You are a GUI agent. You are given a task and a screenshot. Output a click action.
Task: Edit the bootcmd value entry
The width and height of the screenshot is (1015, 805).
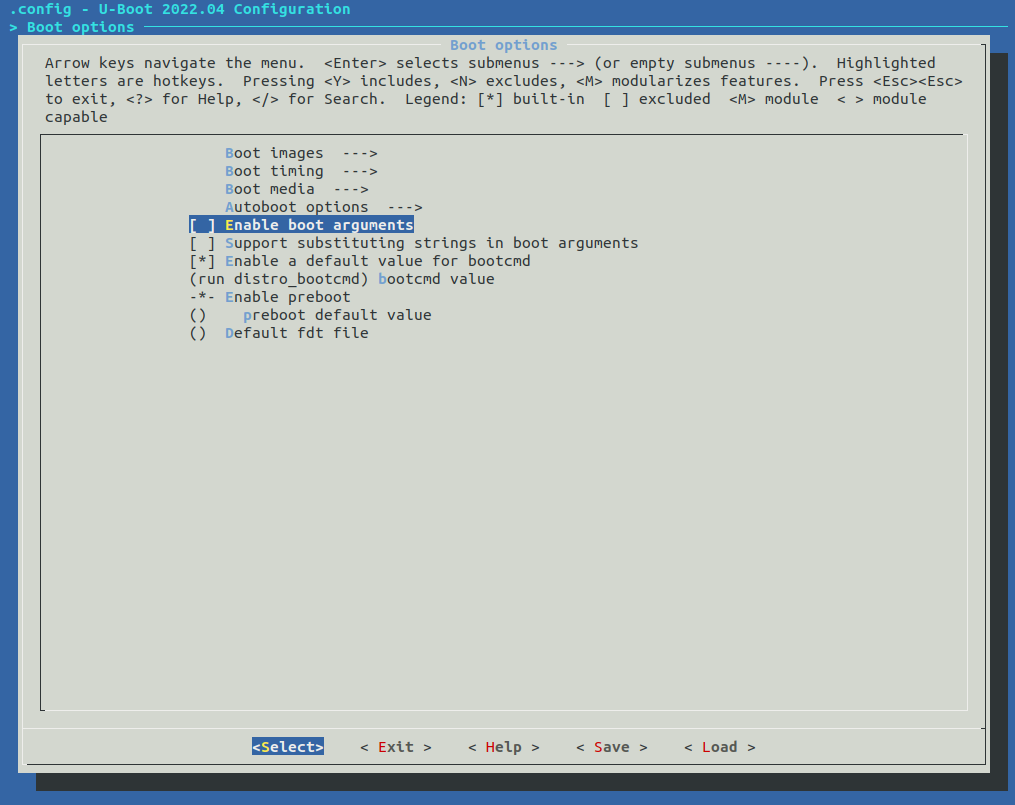(x=342, y=280)
